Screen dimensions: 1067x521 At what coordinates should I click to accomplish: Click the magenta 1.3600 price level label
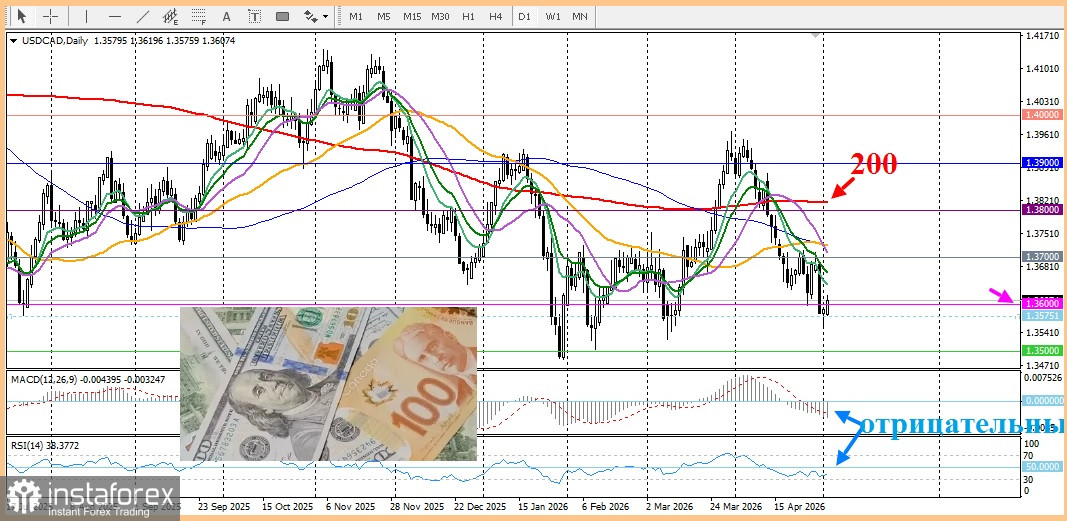click(1041, 303)
